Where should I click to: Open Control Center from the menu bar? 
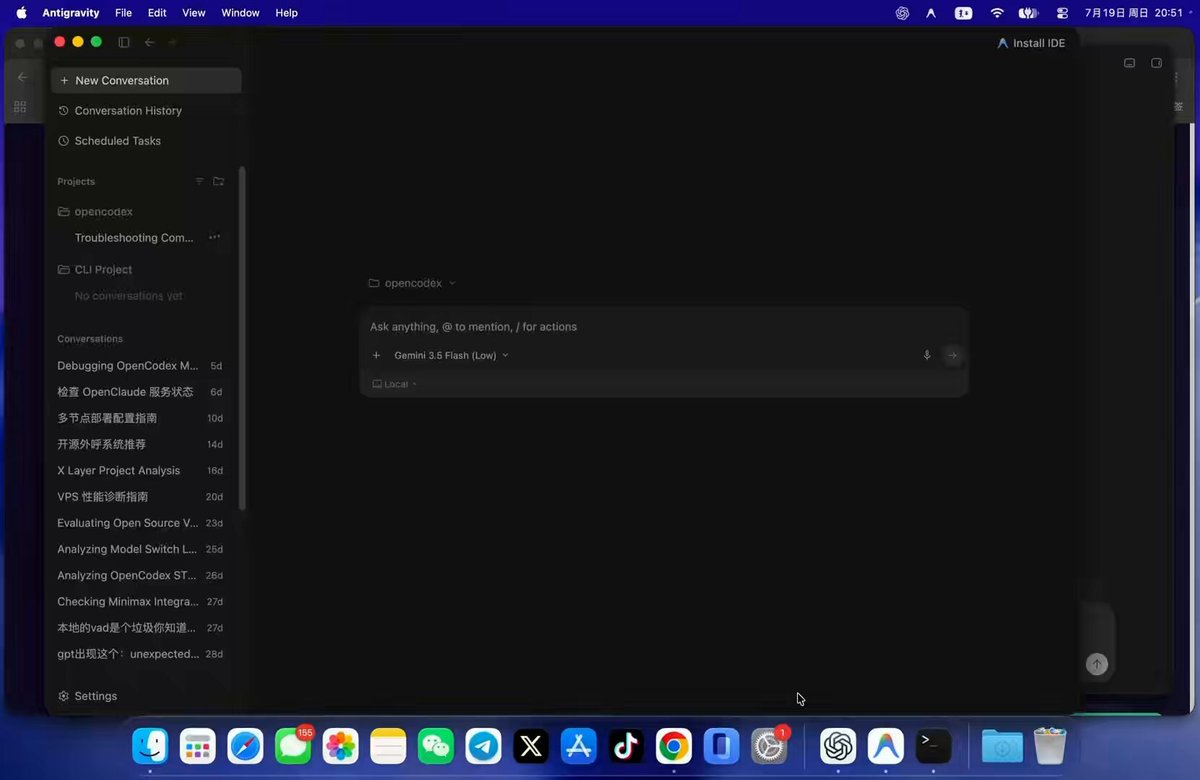click(x=1062, y=13)
